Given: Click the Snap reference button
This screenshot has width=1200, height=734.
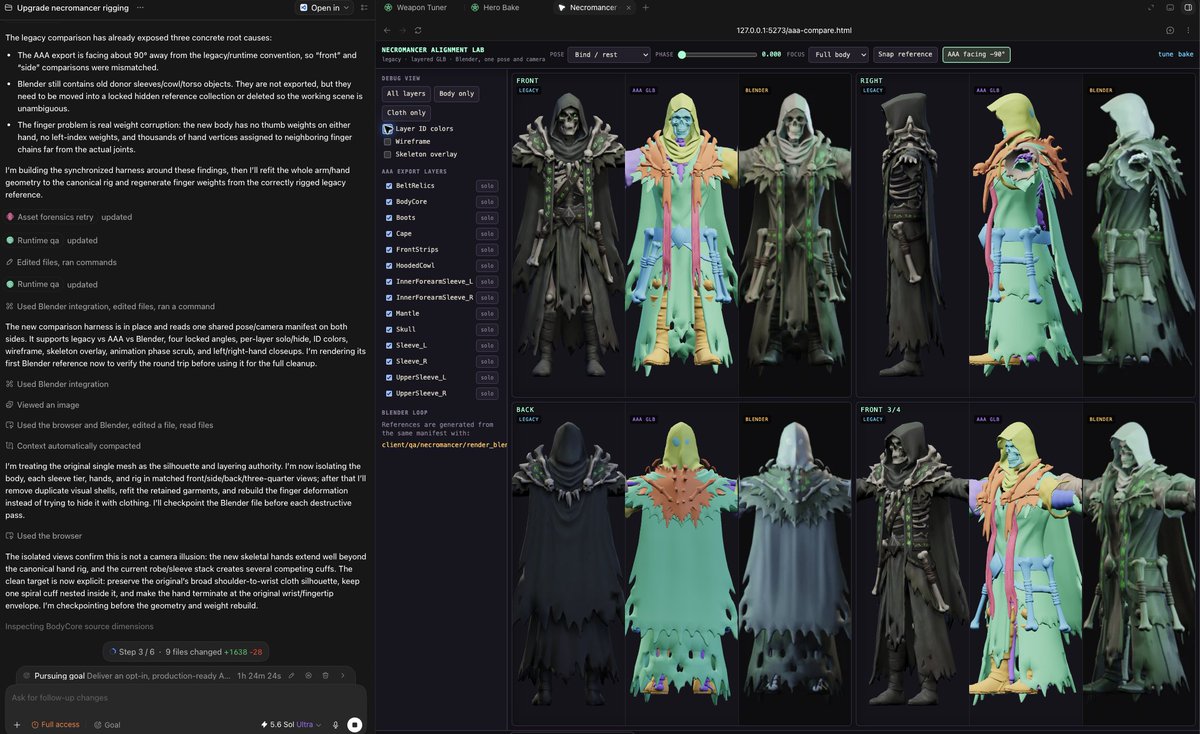Looking at the screenshot, I should point(905,55).
